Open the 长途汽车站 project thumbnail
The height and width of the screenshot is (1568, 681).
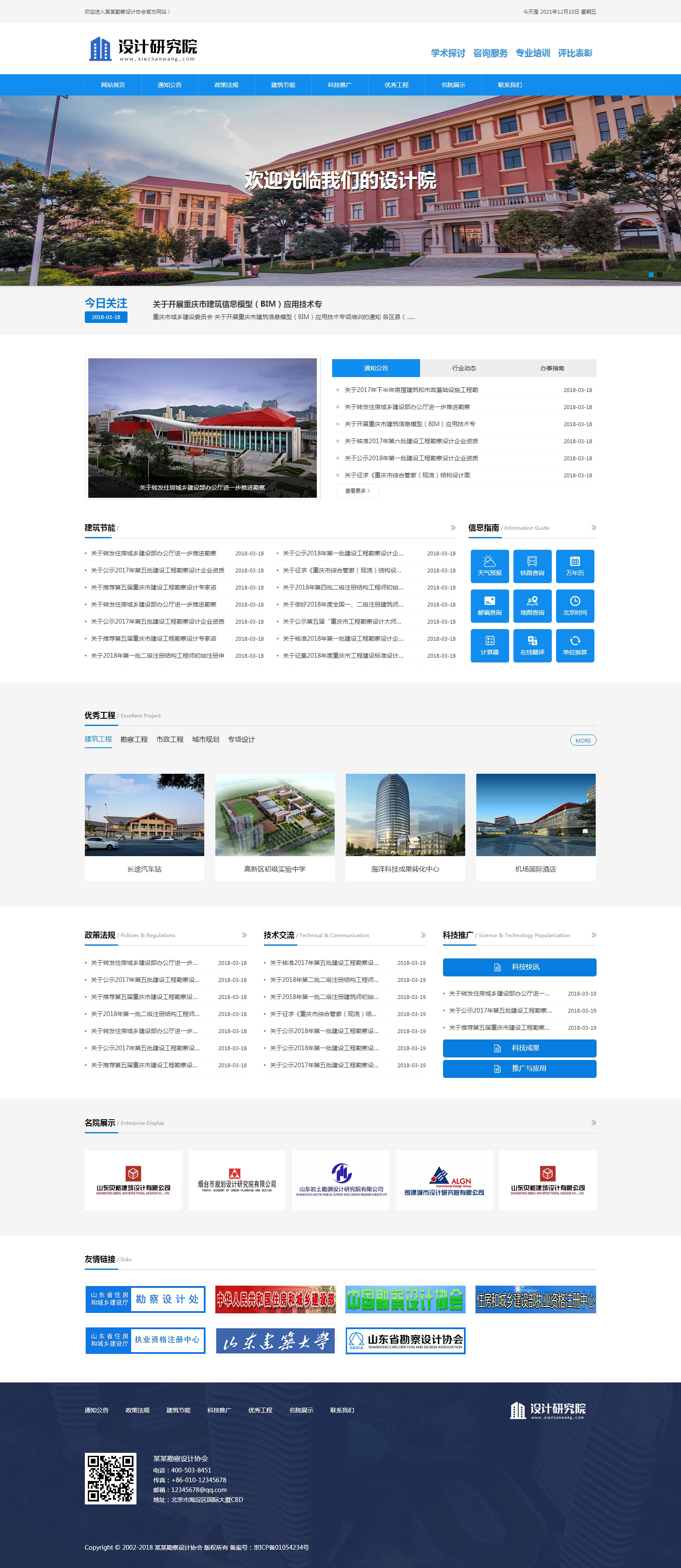pyautogui.click(x=144, y=815)
